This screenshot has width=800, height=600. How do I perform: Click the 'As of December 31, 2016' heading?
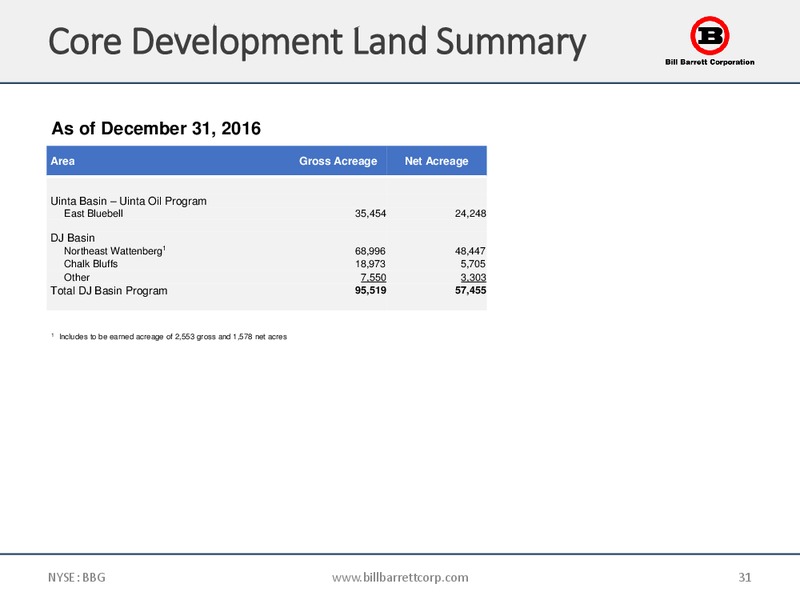[x=156, y=129]
